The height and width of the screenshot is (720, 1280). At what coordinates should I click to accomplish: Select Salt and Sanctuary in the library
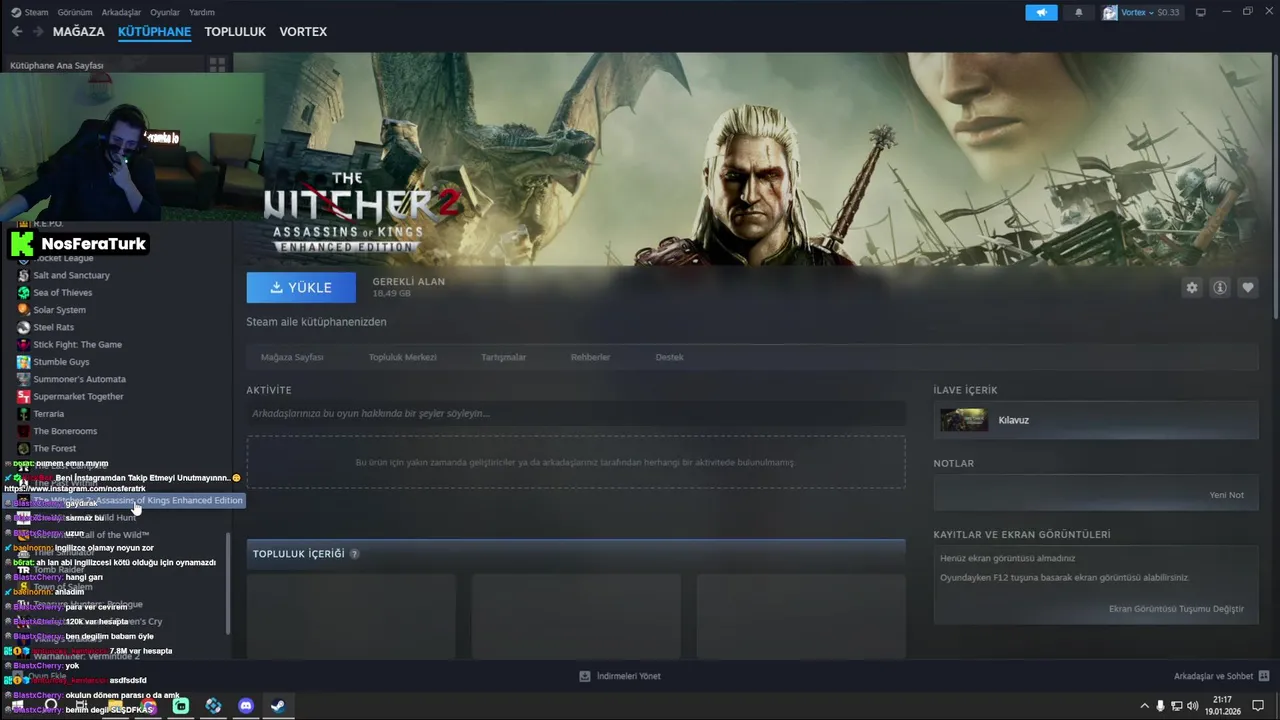click(71, 275)
